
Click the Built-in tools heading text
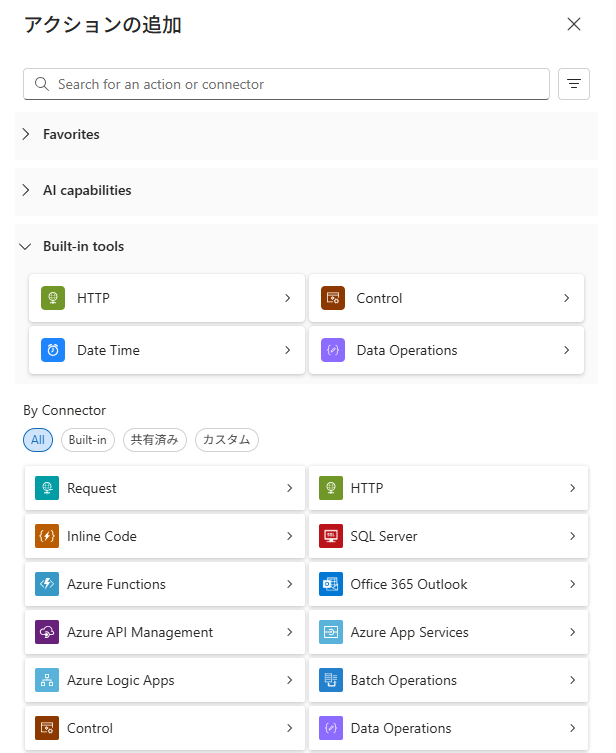pyautogui.click(x=84, y=246)
